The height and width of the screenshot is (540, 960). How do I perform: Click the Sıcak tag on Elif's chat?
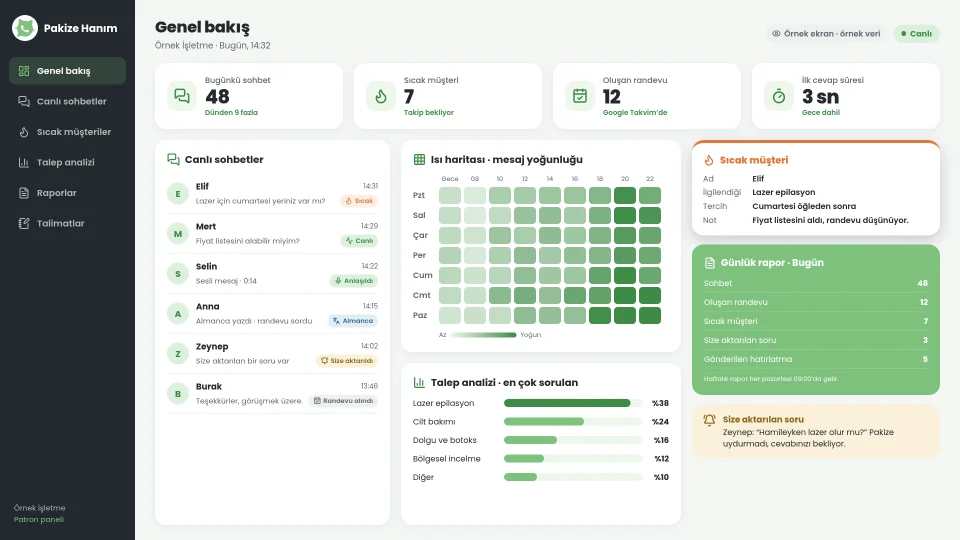(x=359, y=201)
